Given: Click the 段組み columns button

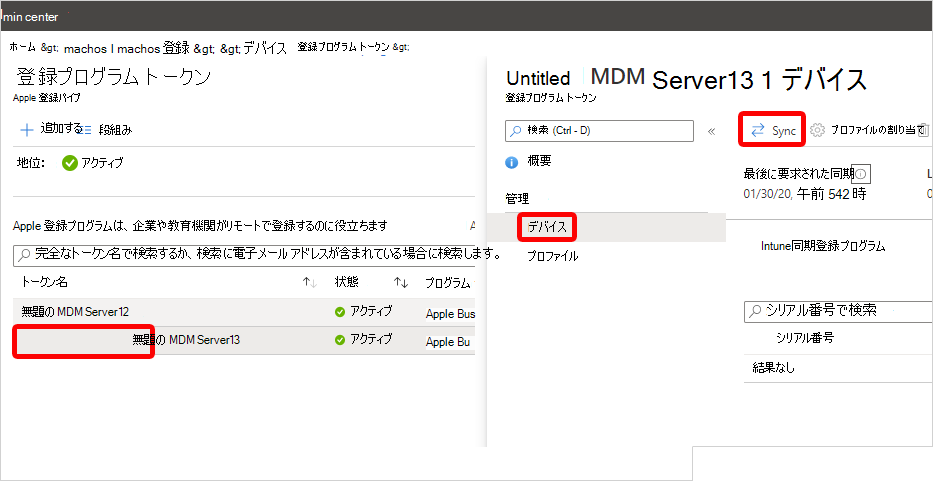Looking at the screenshot, I should (106, 130).
